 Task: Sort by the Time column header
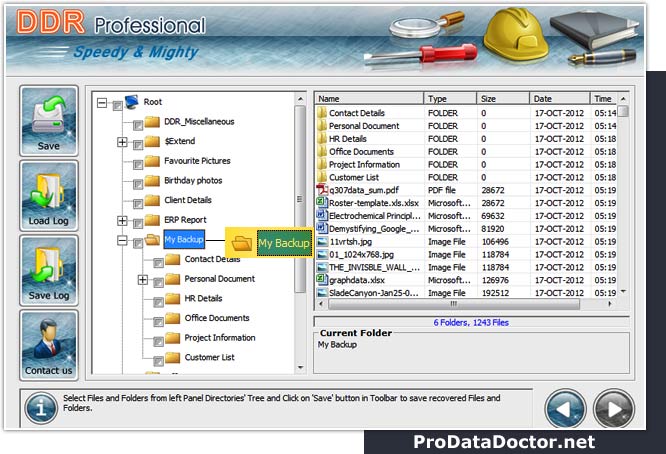pos(604,99)
